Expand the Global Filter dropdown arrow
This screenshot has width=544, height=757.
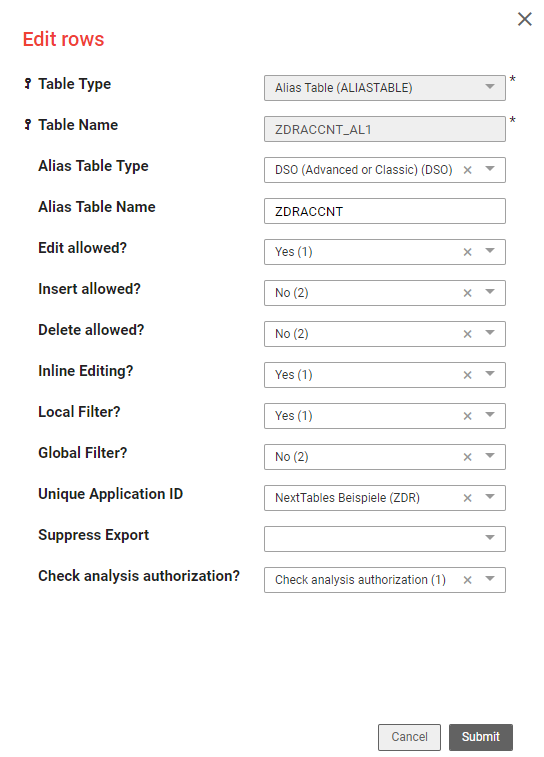click(490, 456)
